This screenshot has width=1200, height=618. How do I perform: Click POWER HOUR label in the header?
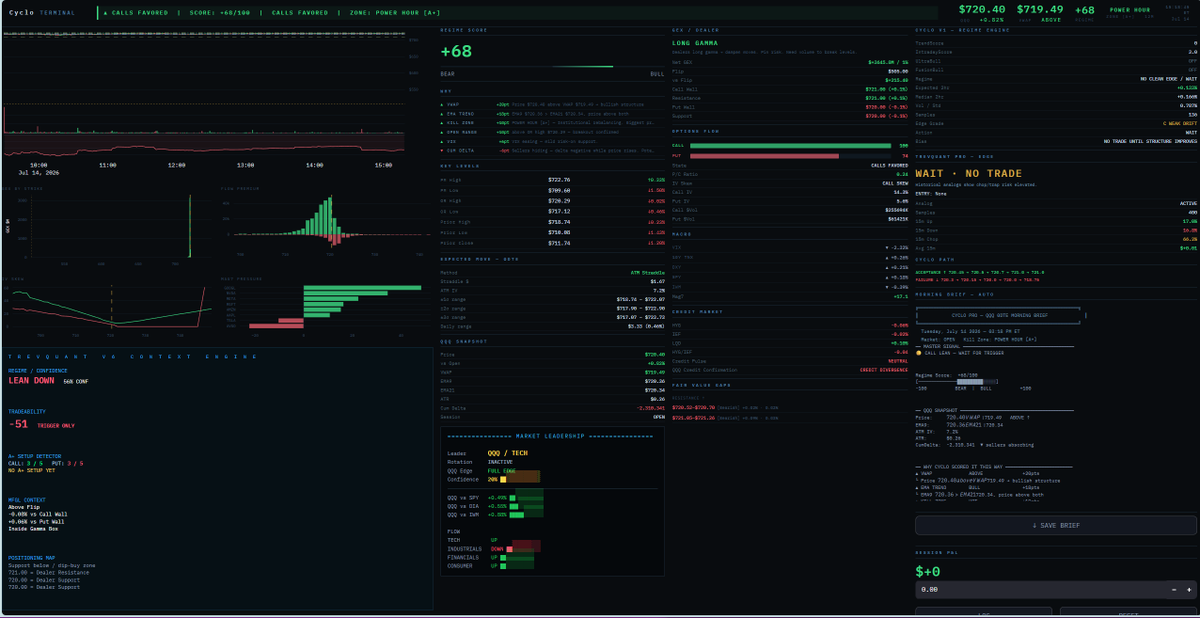pos(1130,8)
